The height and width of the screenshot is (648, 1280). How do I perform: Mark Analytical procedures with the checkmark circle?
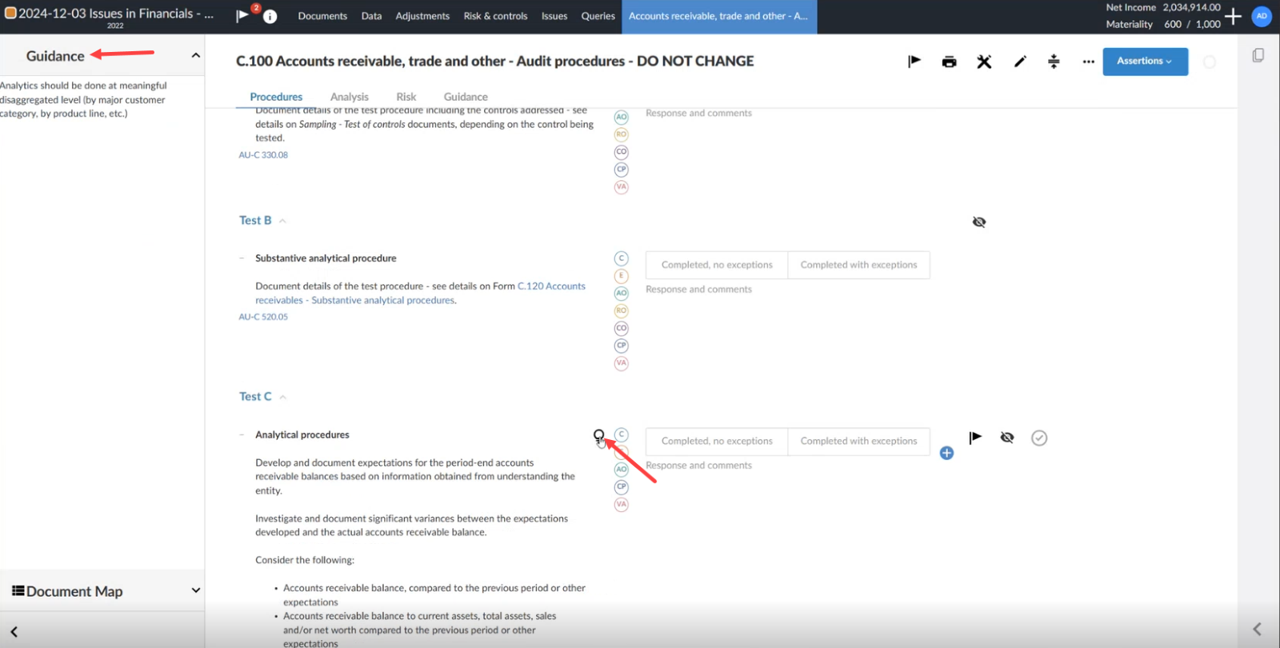[x=1039, y=438]
